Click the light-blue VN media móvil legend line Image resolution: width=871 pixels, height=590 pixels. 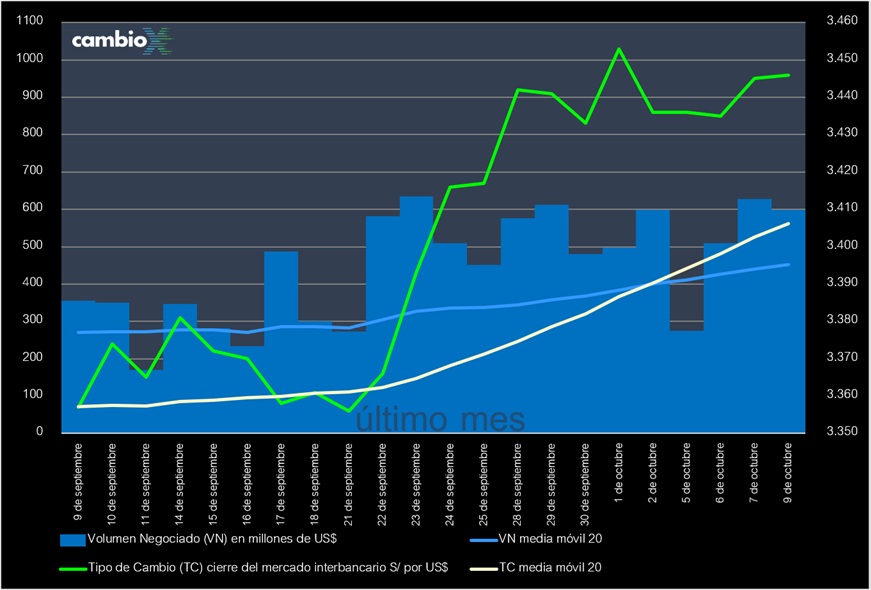[x=483, y=539]
